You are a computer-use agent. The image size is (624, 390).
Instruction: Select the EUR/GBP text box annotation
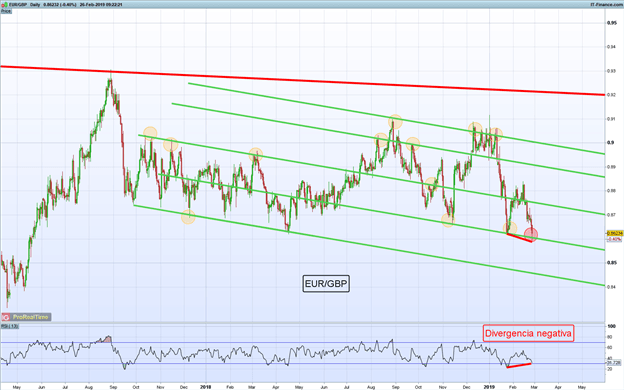point(326,284)
